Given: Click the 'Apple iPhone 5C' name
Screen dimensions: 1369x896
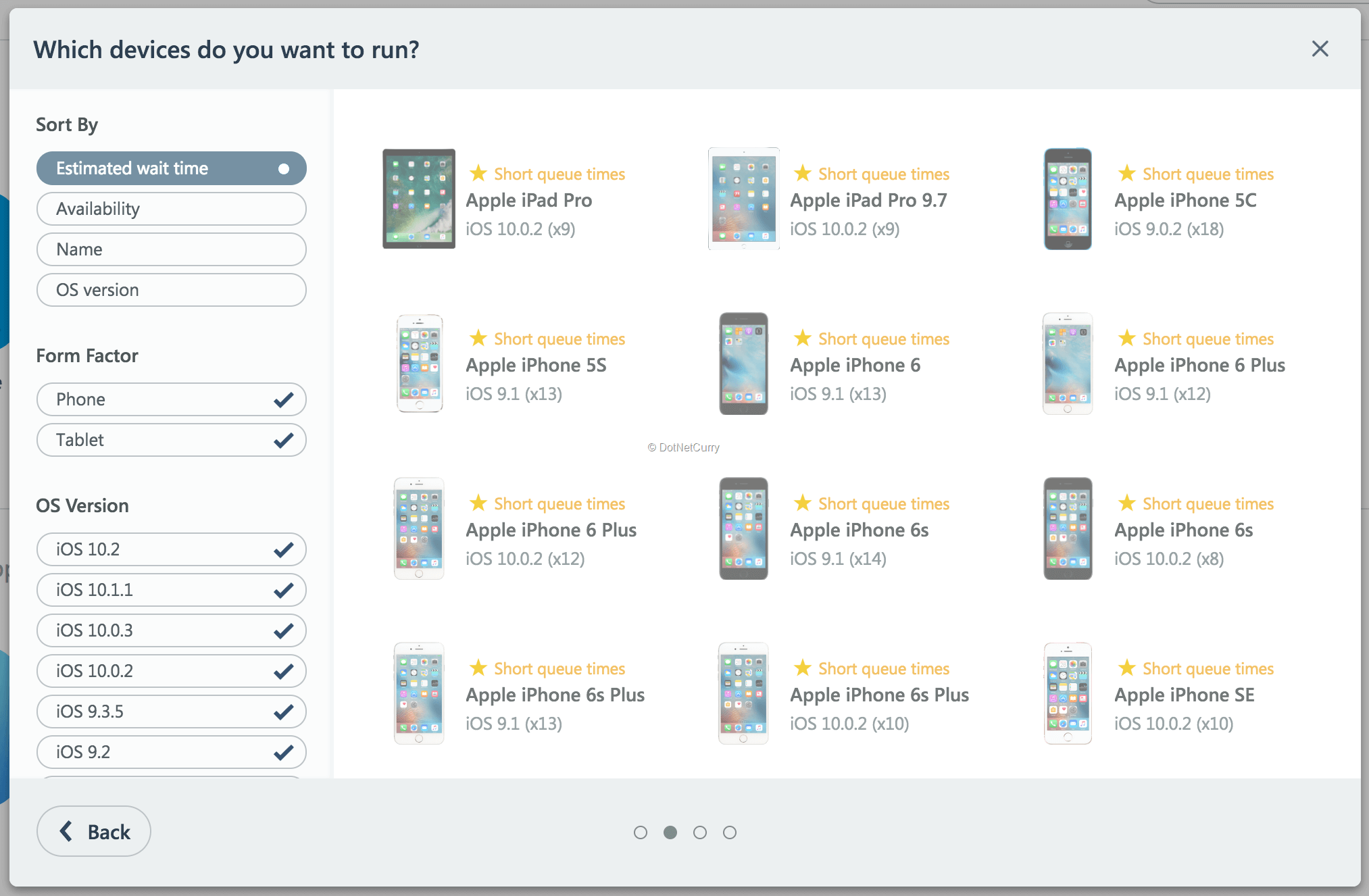Looking at the screenshot, I should 1186,201.
